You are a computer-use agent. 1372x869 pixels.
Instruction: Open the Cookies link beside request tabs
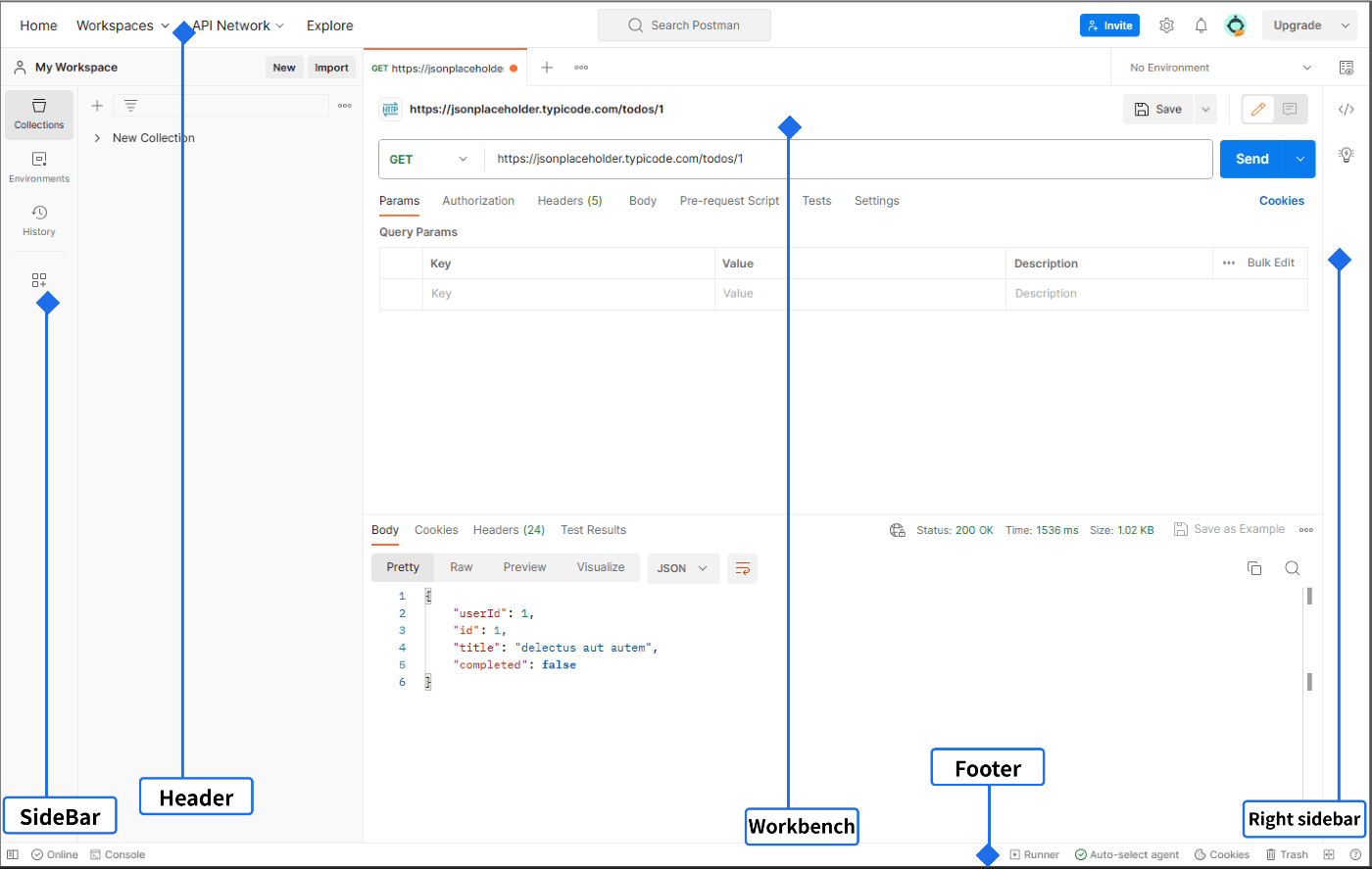pyautogui.click(x=1282, y=201)
